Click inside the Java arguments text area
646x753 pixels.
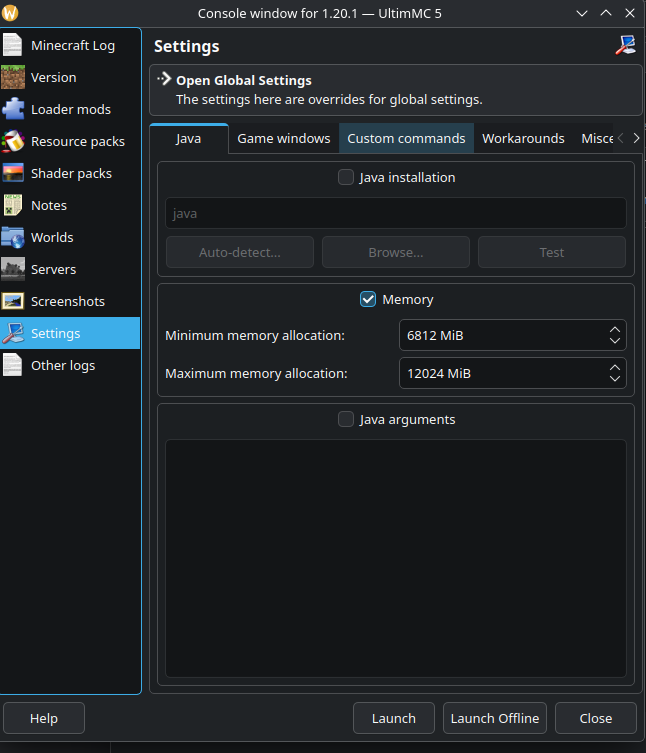396,558
